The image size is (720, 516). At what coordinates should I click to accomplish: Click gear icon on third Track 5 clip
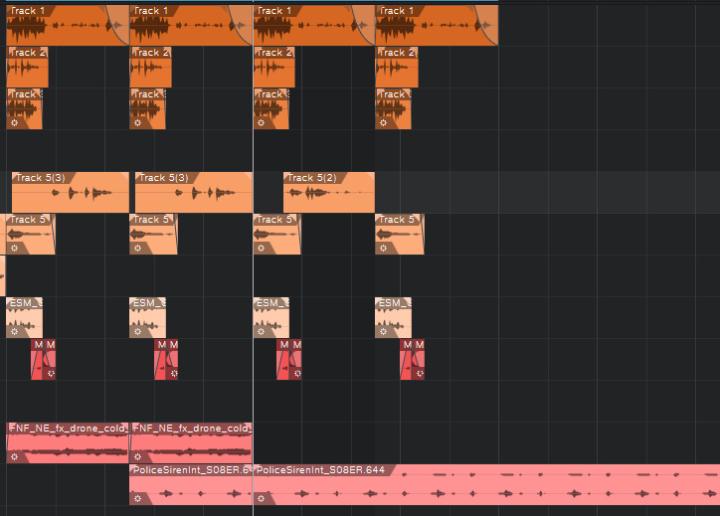[x=261, y=248]
